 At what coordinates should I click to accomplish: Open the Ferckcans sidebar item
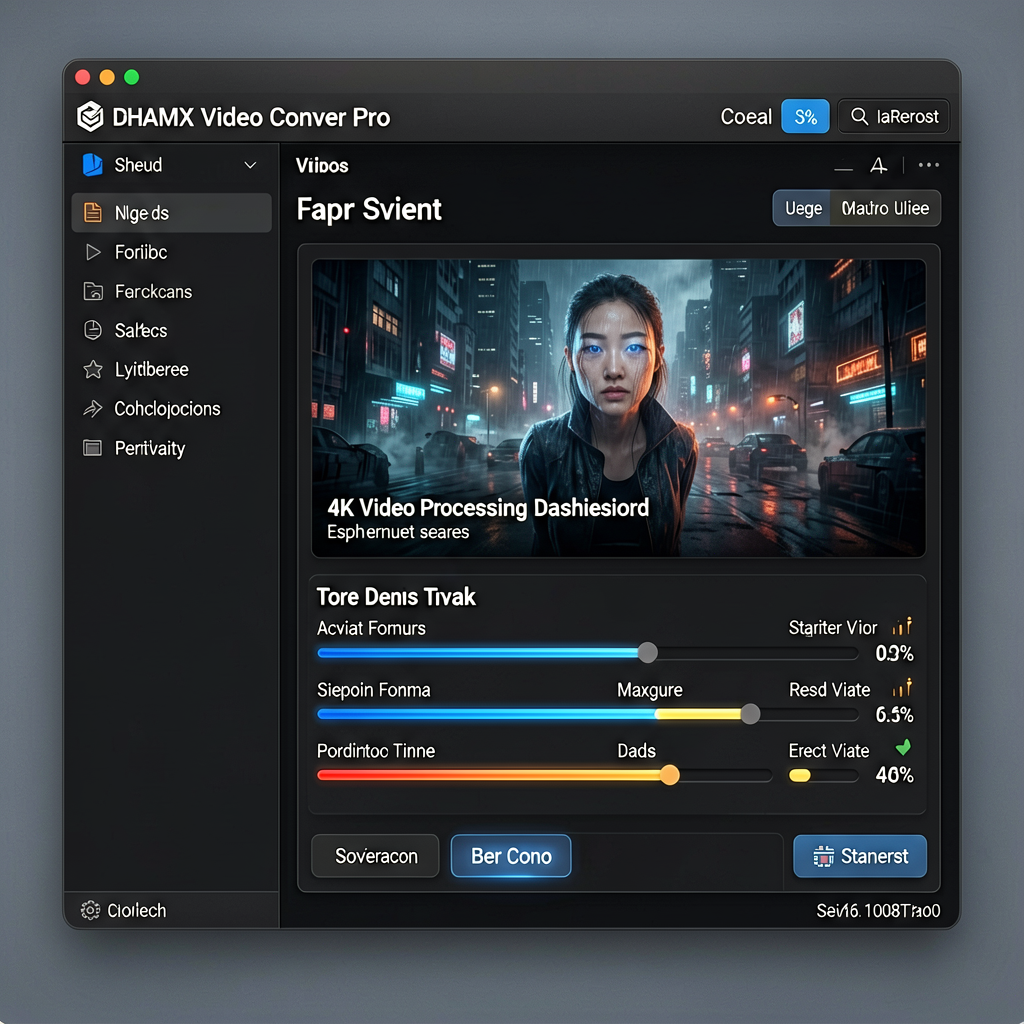pyautogui.click(x=171, y=291)
